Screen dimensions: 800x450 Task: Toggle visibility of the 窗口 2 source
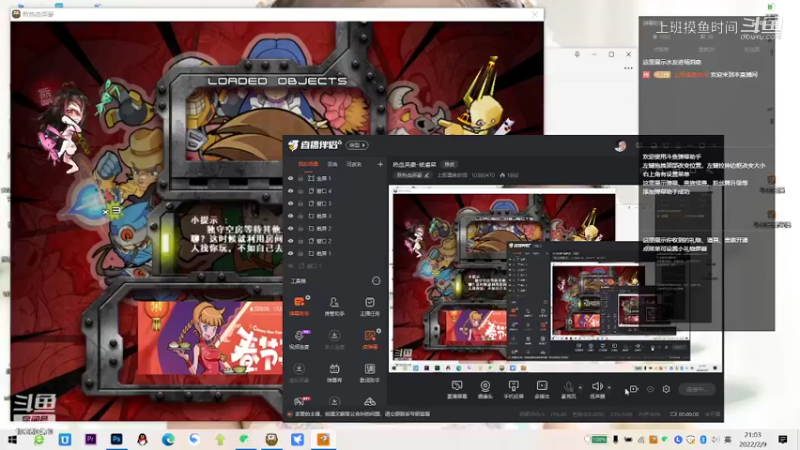291,241
